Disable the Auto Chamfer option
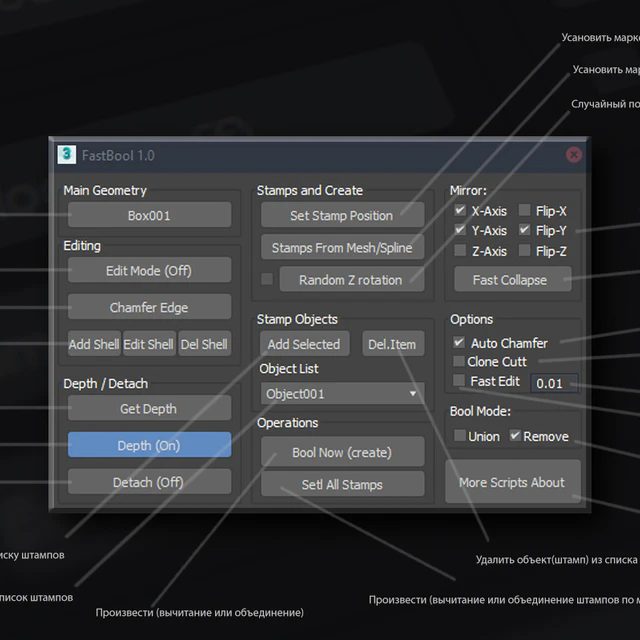 (460, 343)
